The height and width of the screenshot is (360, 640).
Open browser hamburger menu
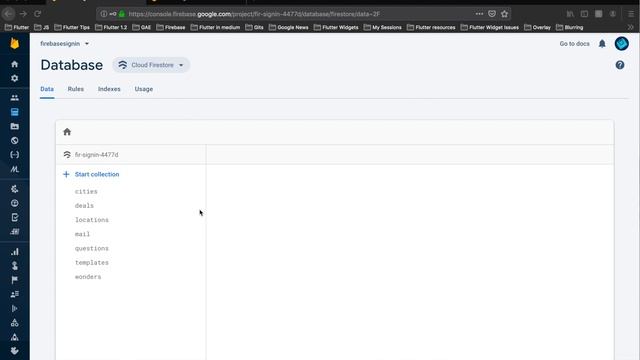tap(631, 14)
